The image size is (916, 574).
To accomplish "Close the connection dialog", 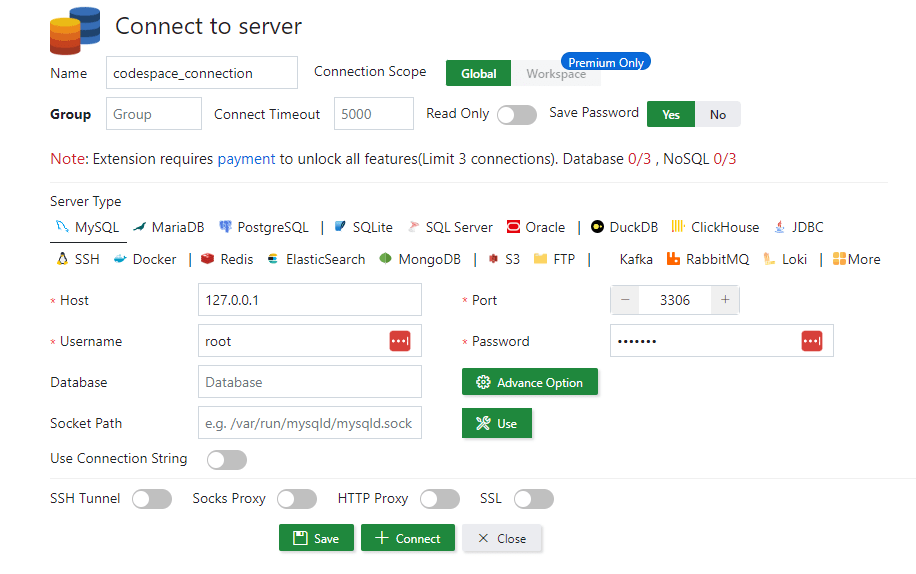I will pyautogui.click(x=502, y=538).
